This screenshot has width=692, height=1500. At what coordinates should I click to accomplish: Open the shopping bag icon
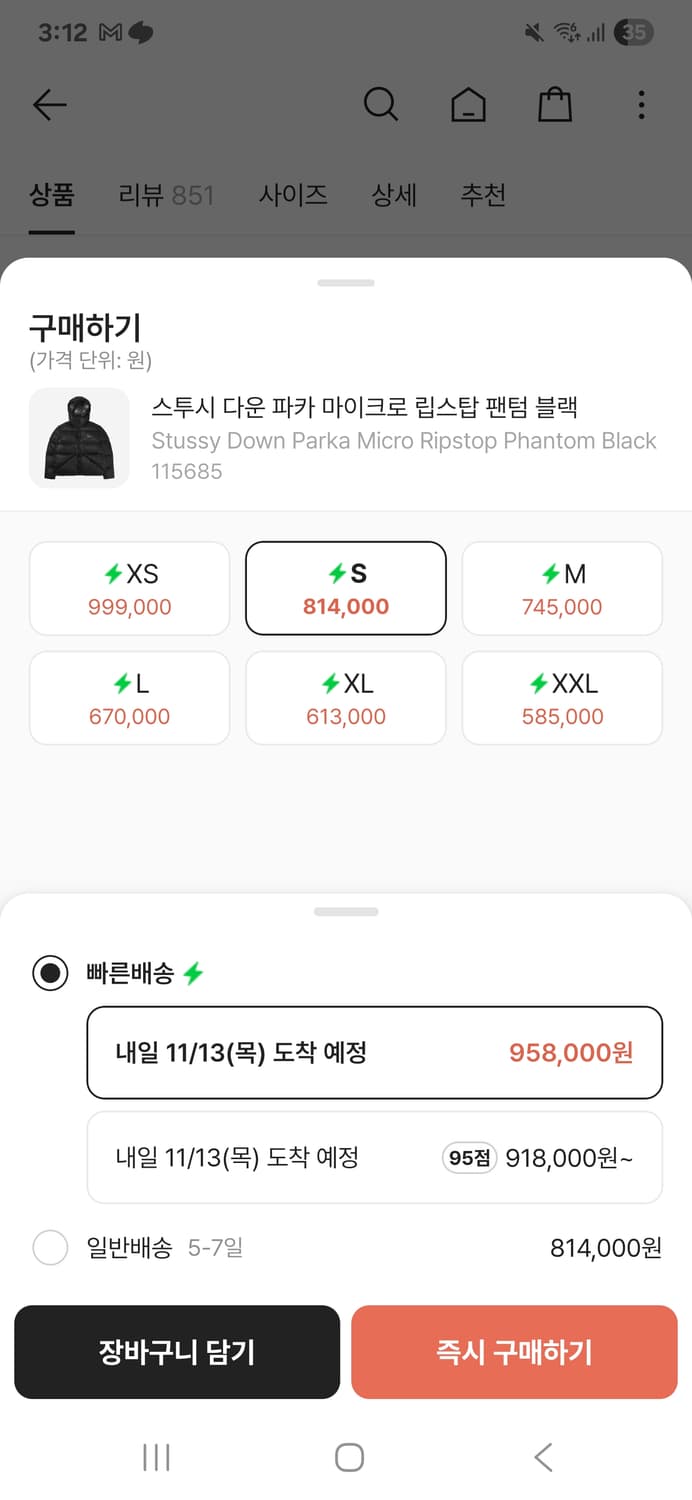click(556, 104)
